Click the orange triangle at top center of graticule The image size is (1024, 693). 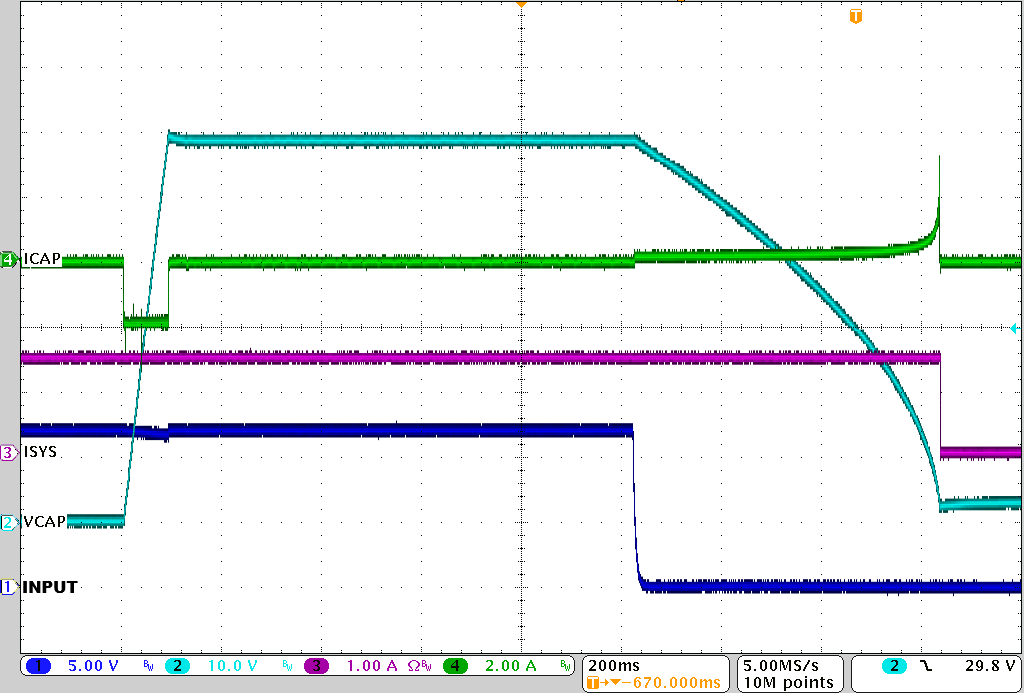click(520, 5)
